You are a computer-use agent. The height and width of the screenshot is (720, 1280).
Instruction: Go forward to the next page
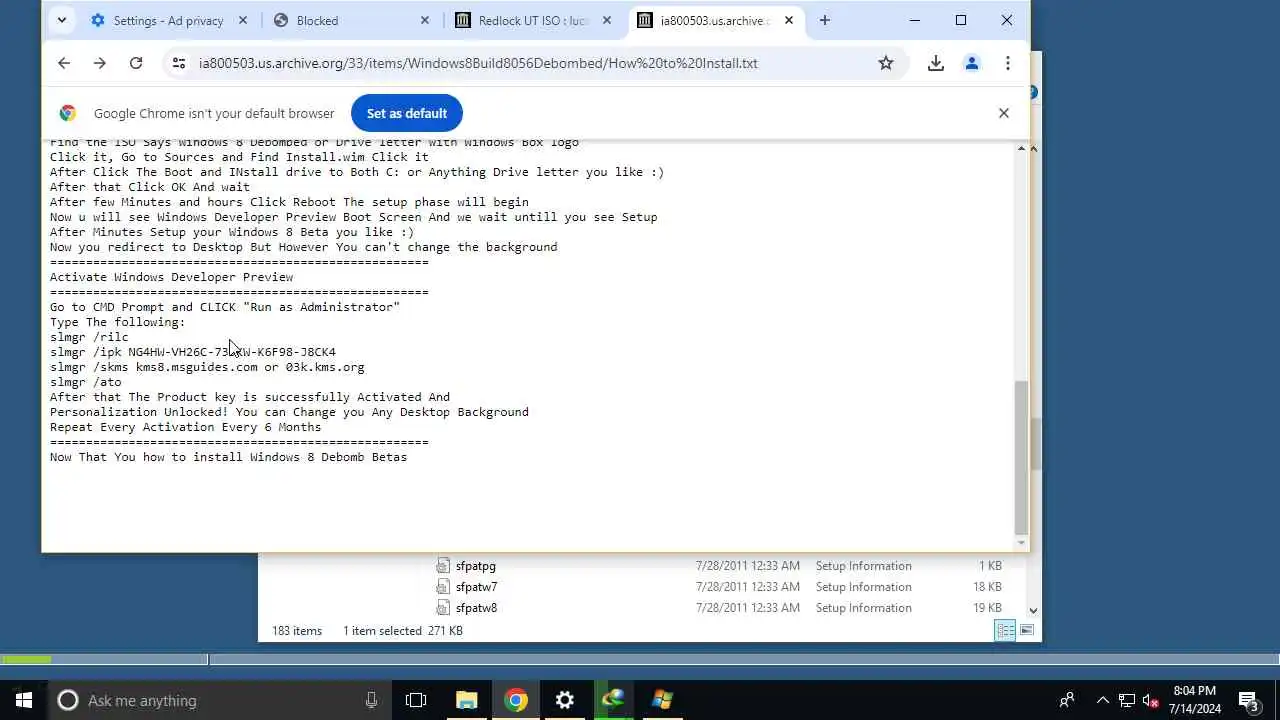coord(100,63)
